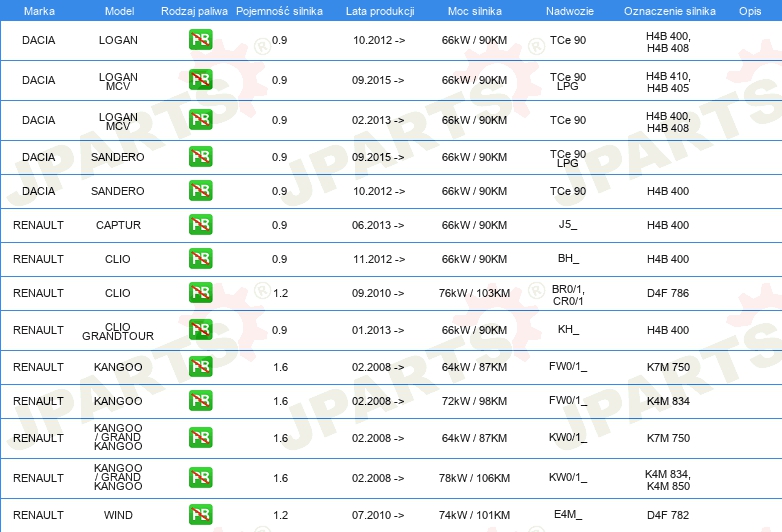This screenshot has width=782, height=532.
Task: Click the Rodzaj paliwa column header
Action: point(195,11)
